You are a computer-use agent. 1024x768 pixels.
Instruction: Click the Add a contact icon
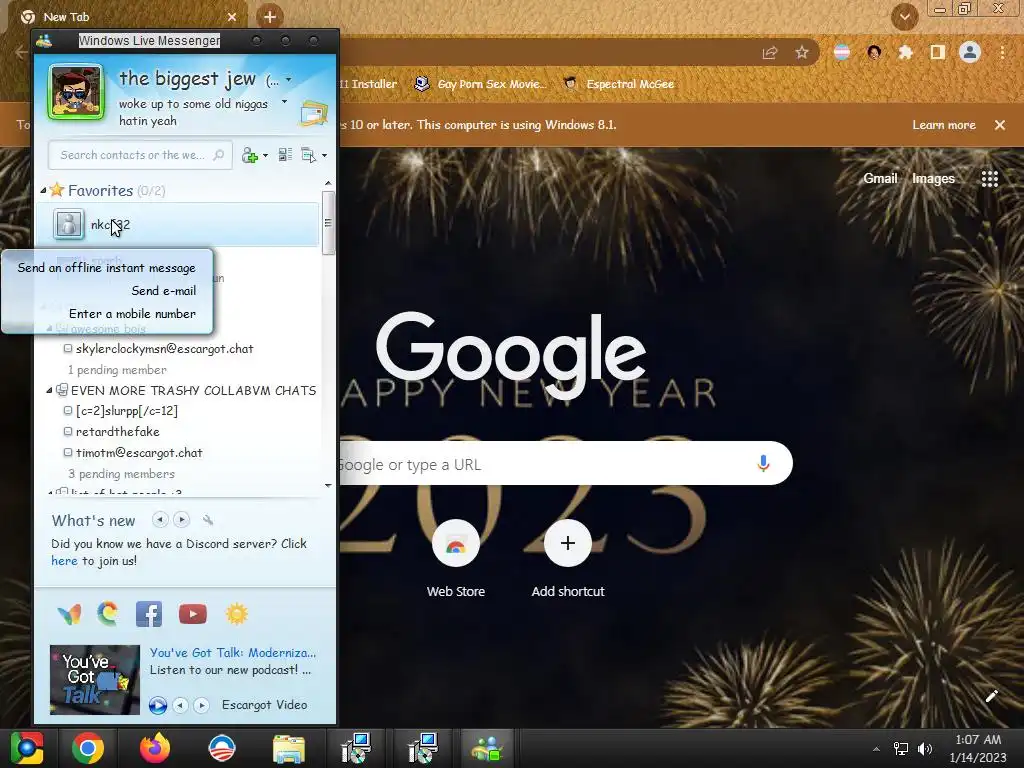(x=249, y=155)
